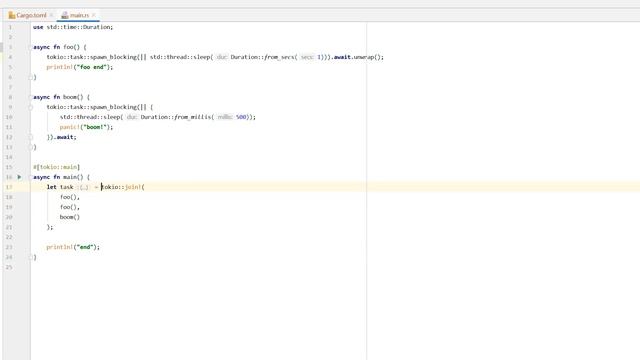Click the 'task' variable name on line 17
The height and width of the screenshot is (360, 640).
pyautogui.click(x=67, y=187)
